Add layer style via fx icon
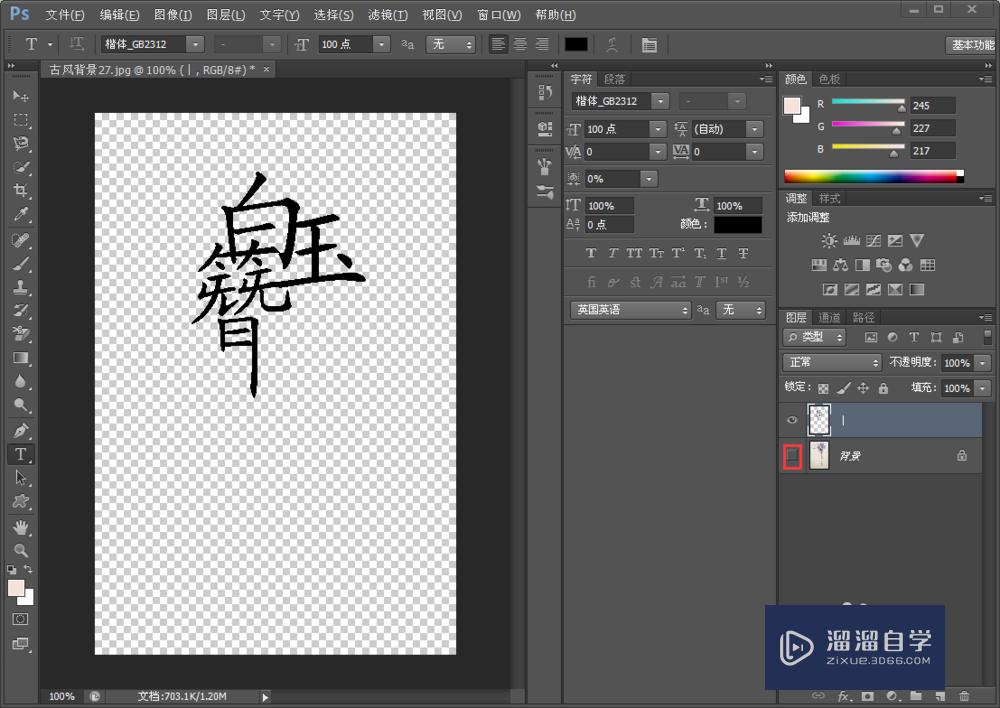 [x=843, y=696]
